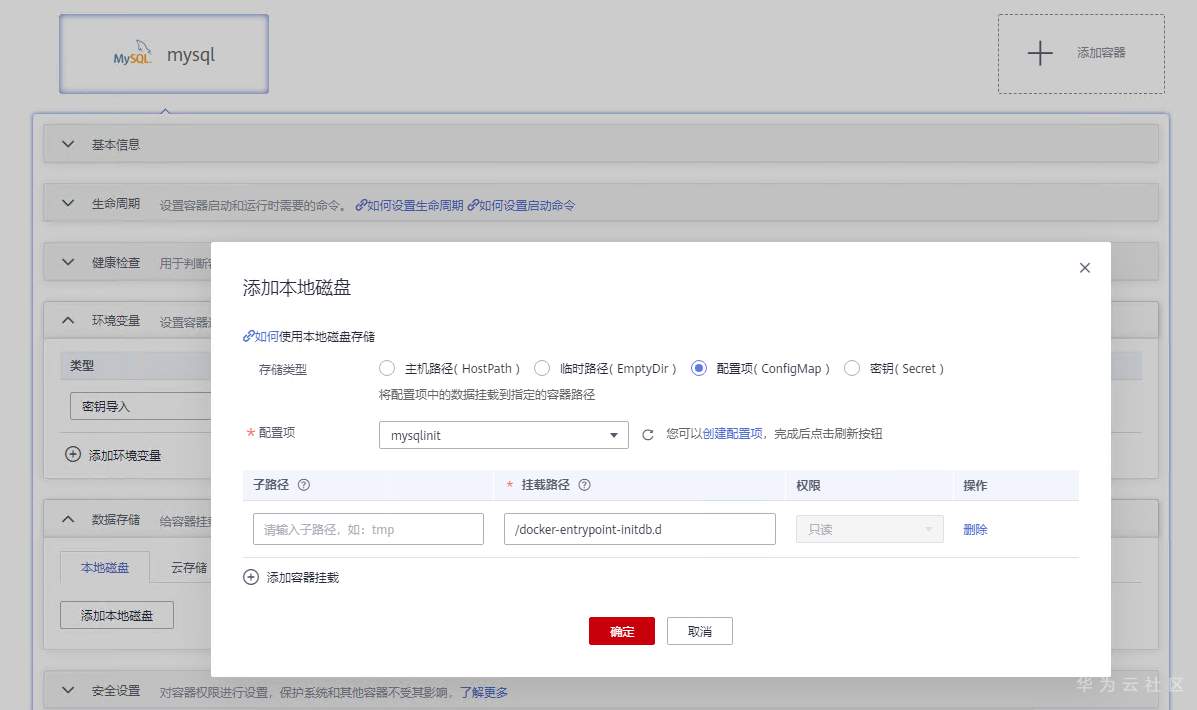This screenshot has width=1197, height=710.
Task: Click 删除 link in mount row
Action: [975, 529]
